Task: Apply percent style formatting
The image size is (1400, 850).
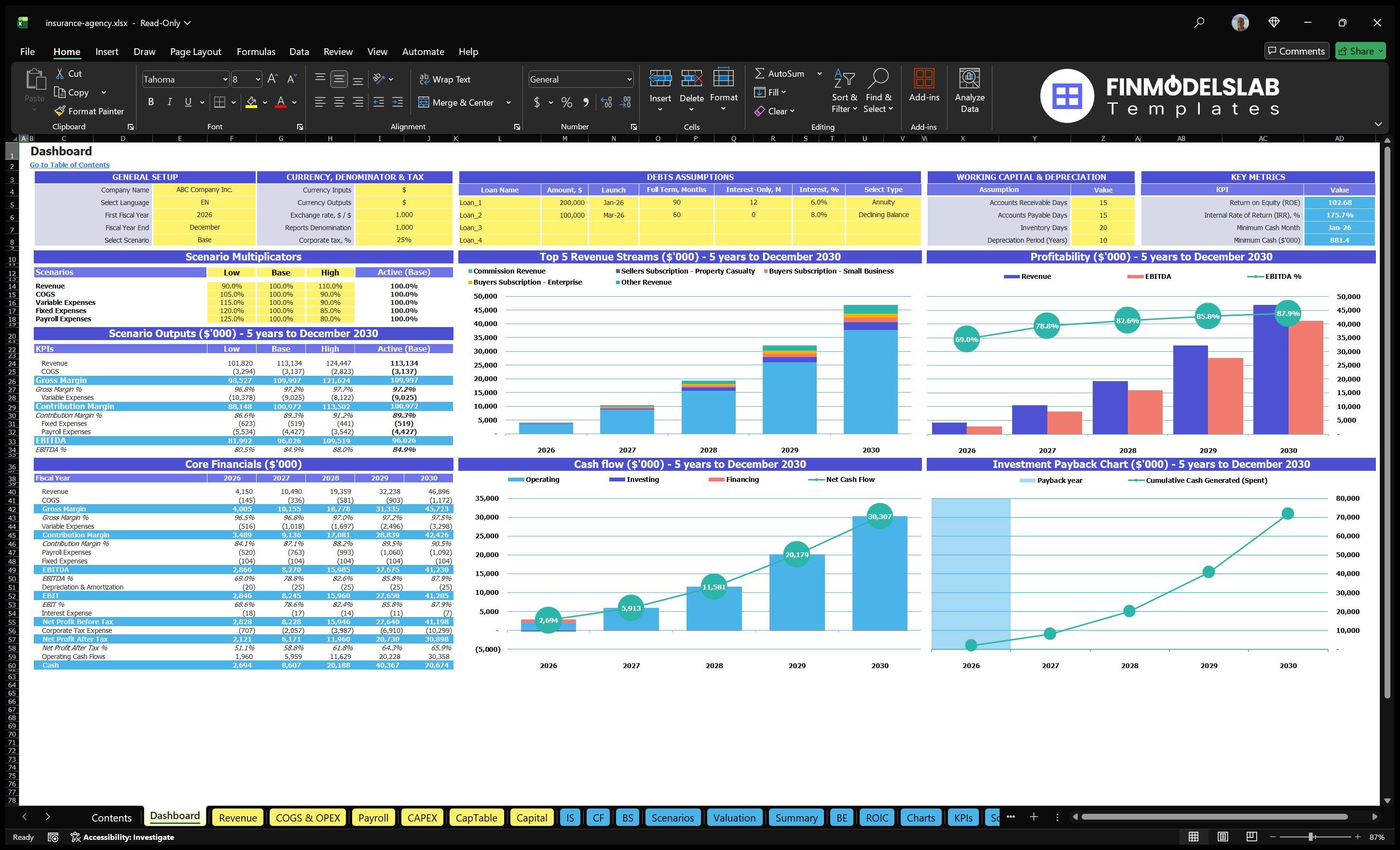Action: coord(566,103)
